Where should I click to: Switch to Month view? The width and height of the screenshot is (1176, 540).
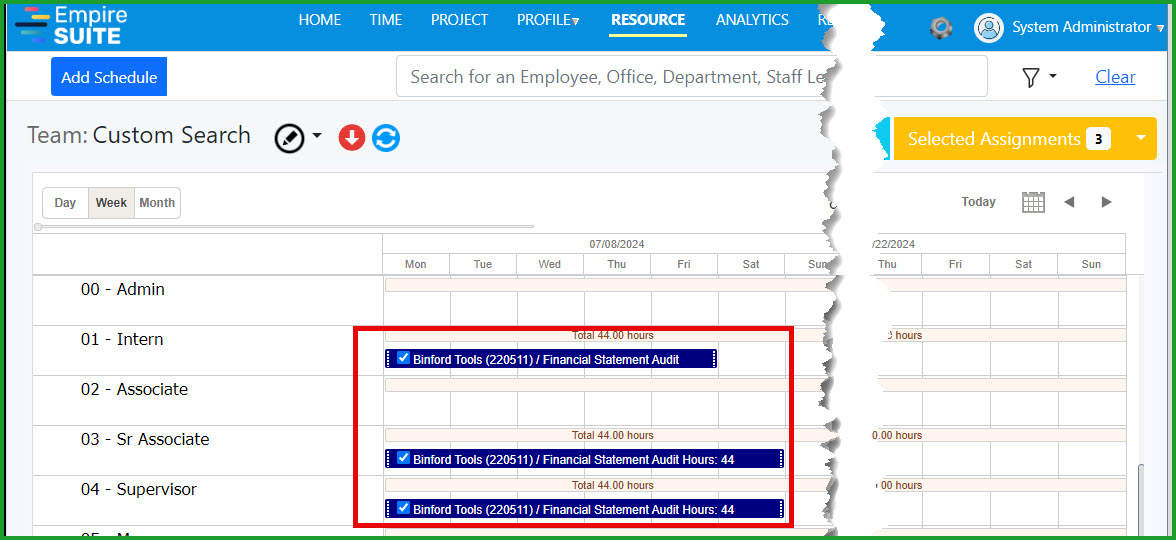(x=157, y=202)
